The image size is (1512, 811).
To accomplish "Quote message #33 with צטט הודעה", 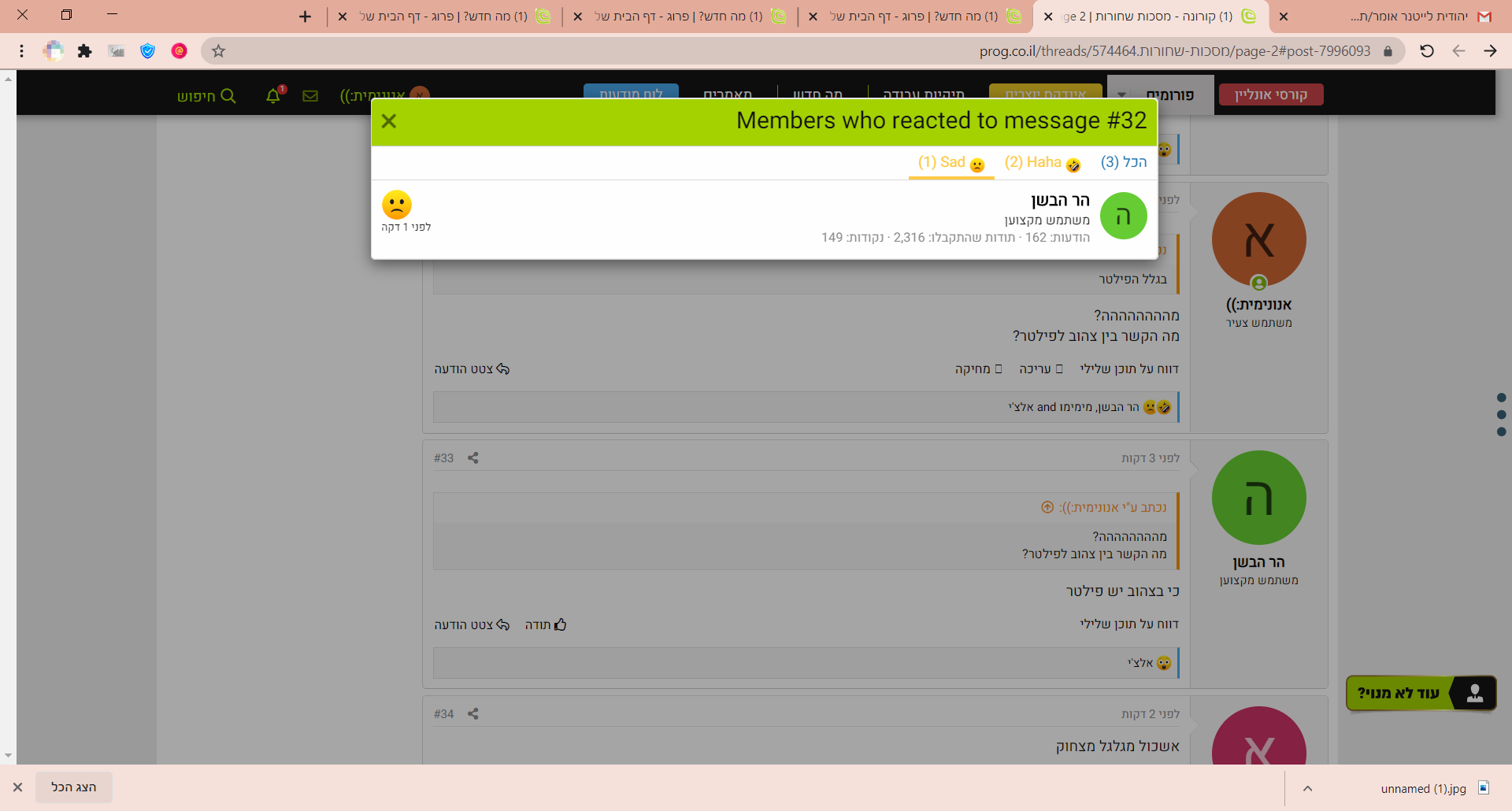I will tap(472, 625).
